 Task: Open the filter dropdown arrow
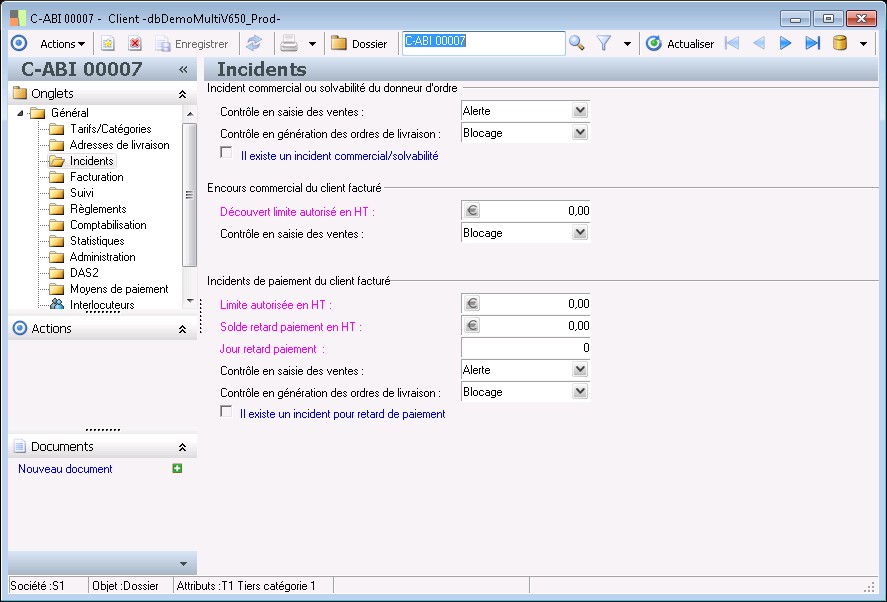coord(627,44)
